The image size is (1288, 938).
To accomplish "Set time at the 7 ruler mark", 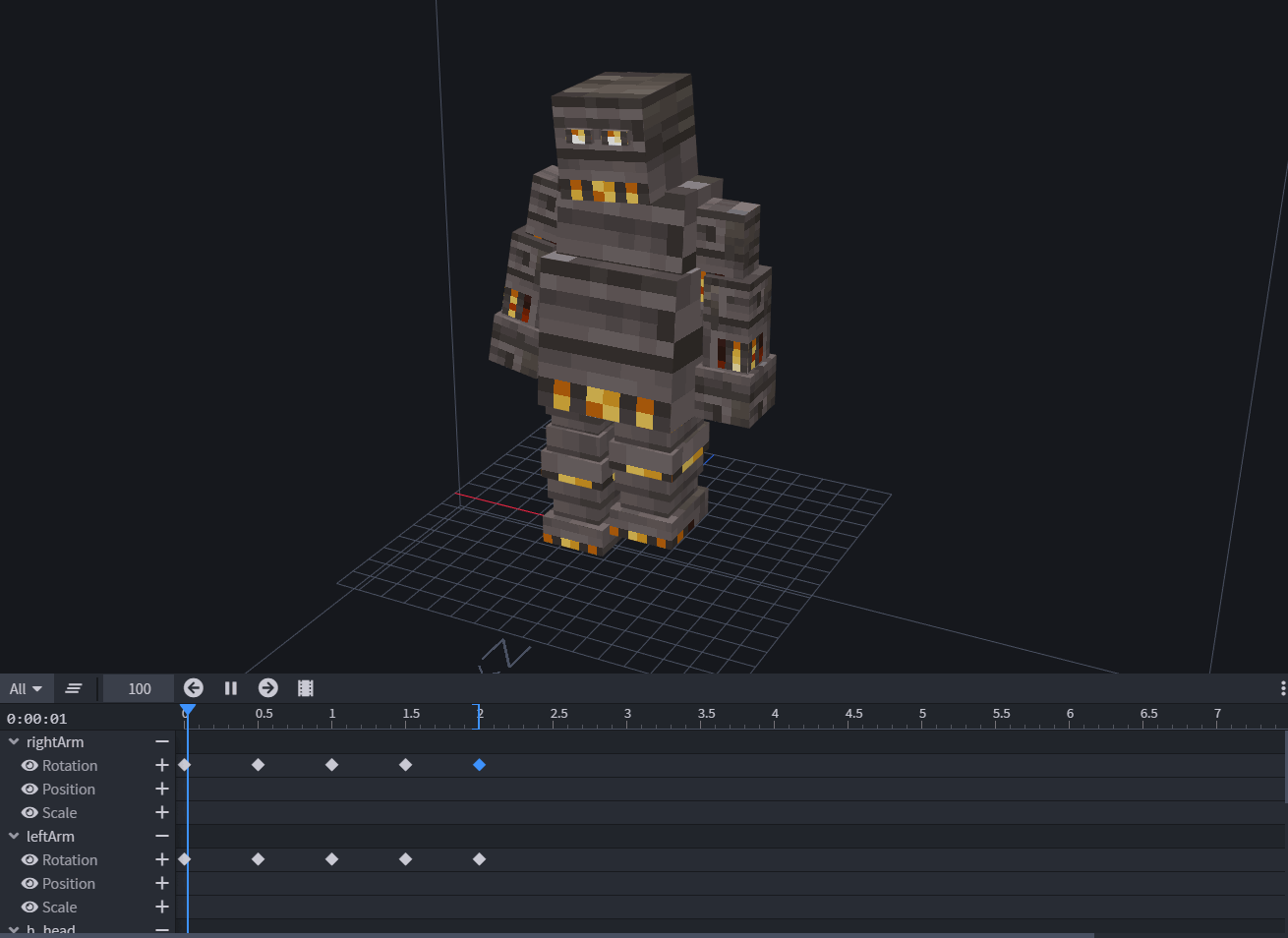I will (x=1217, y=716).
